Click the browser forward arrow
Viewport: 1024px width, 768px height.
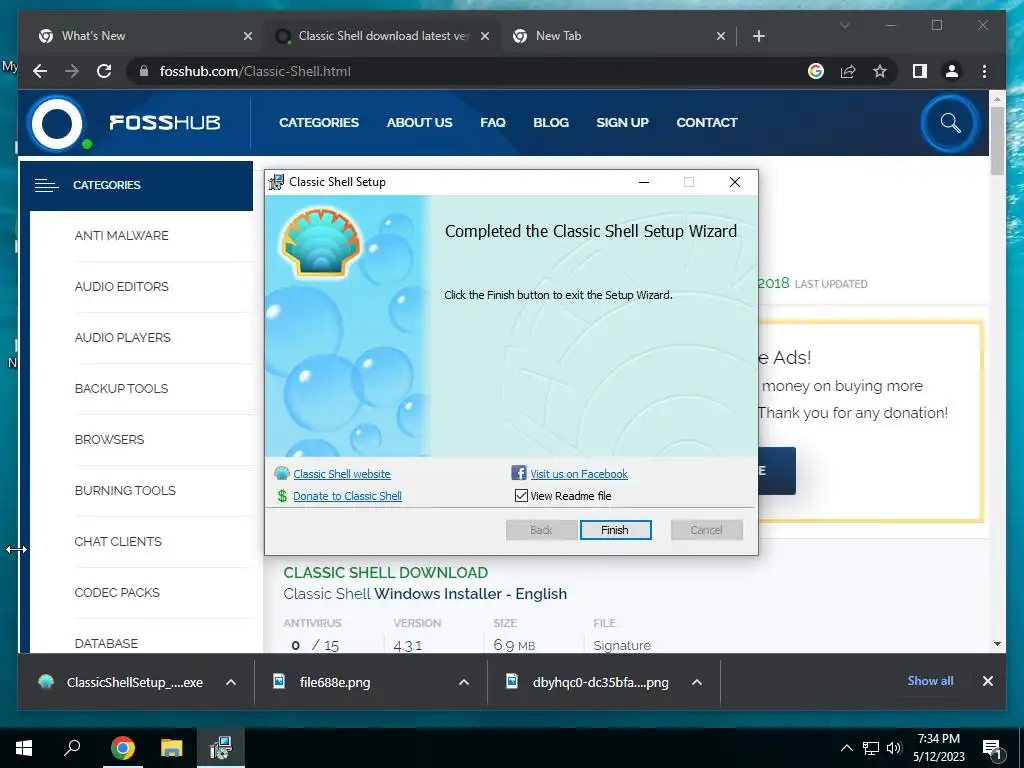click(x=72, y=71)
